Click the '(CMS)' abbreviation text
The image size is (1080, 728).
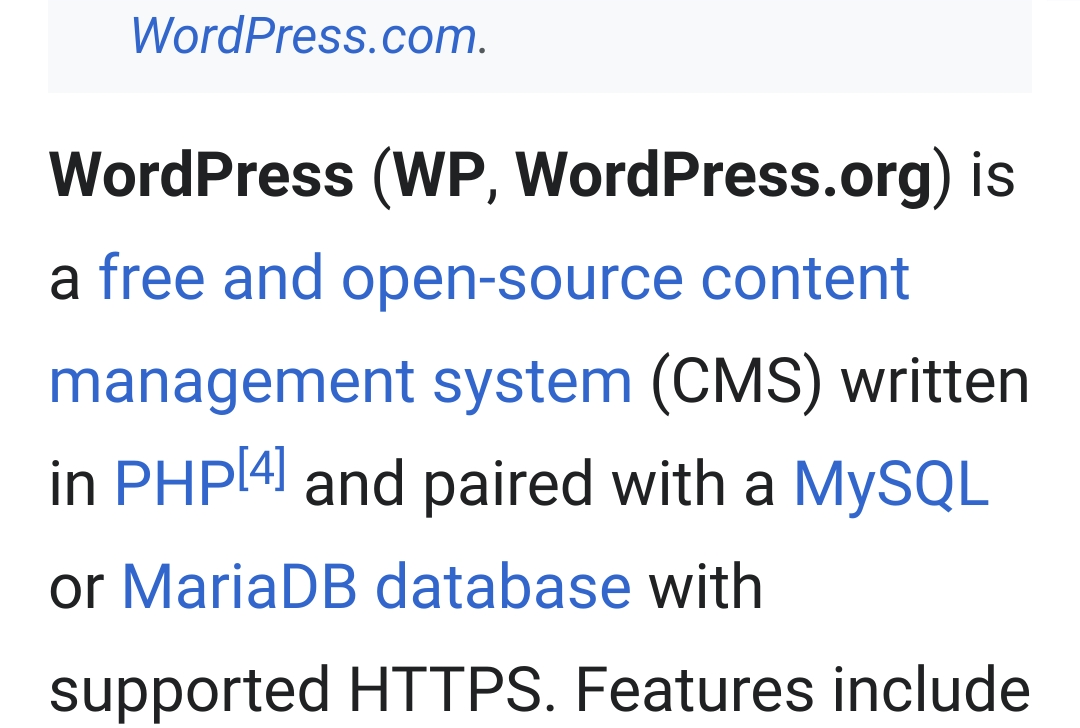point(736,381)
